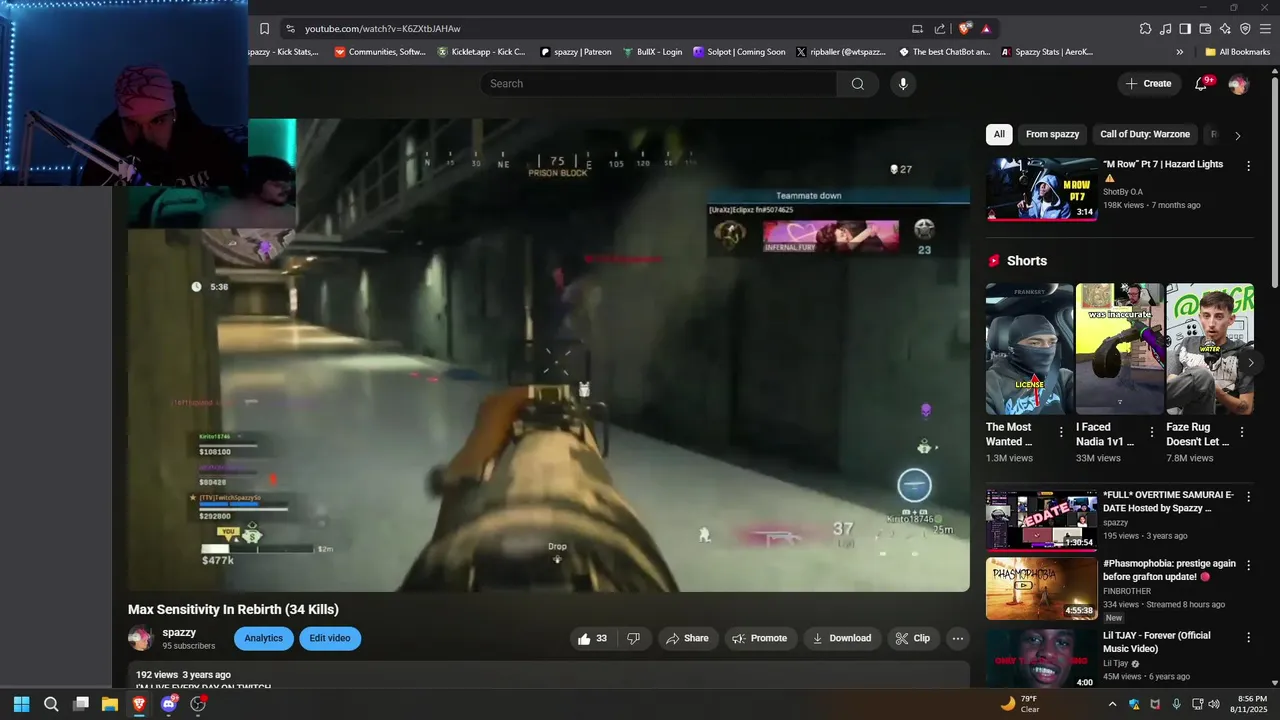Focus the YouTube search field
Screen dimensions: 1280x720
click(x=658, y=84)
